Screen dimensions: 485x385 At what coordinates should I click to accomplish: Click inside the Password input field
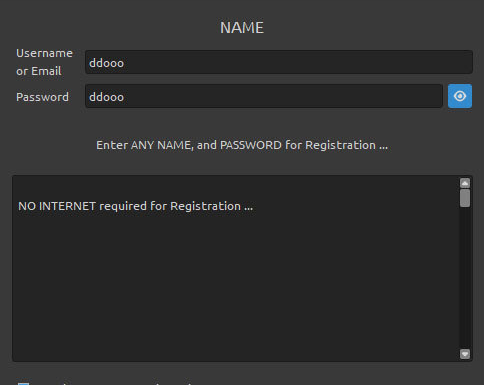(264, 96)
